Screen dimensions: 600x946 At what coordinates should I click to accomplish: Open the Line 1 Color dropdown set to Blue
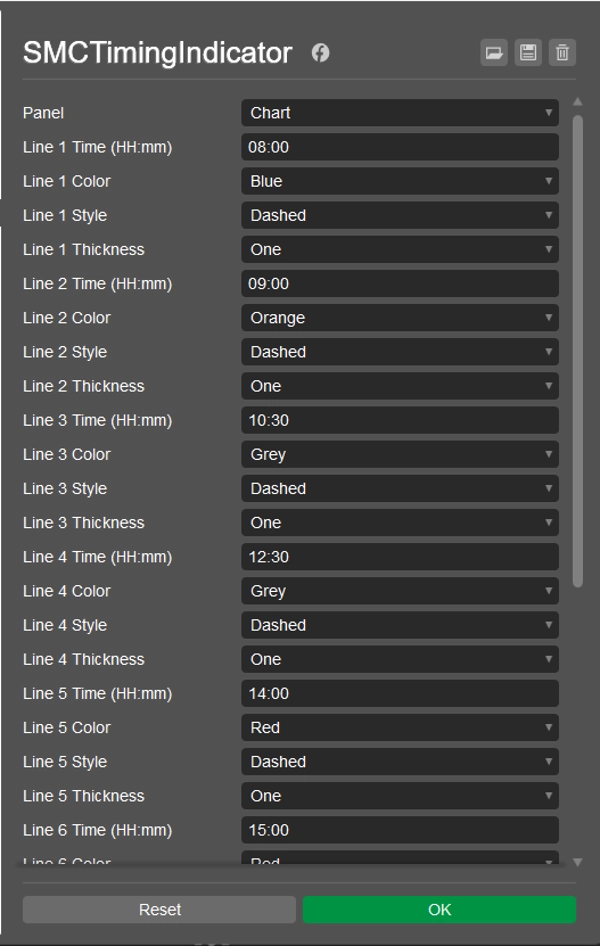(x=399, y=181)
